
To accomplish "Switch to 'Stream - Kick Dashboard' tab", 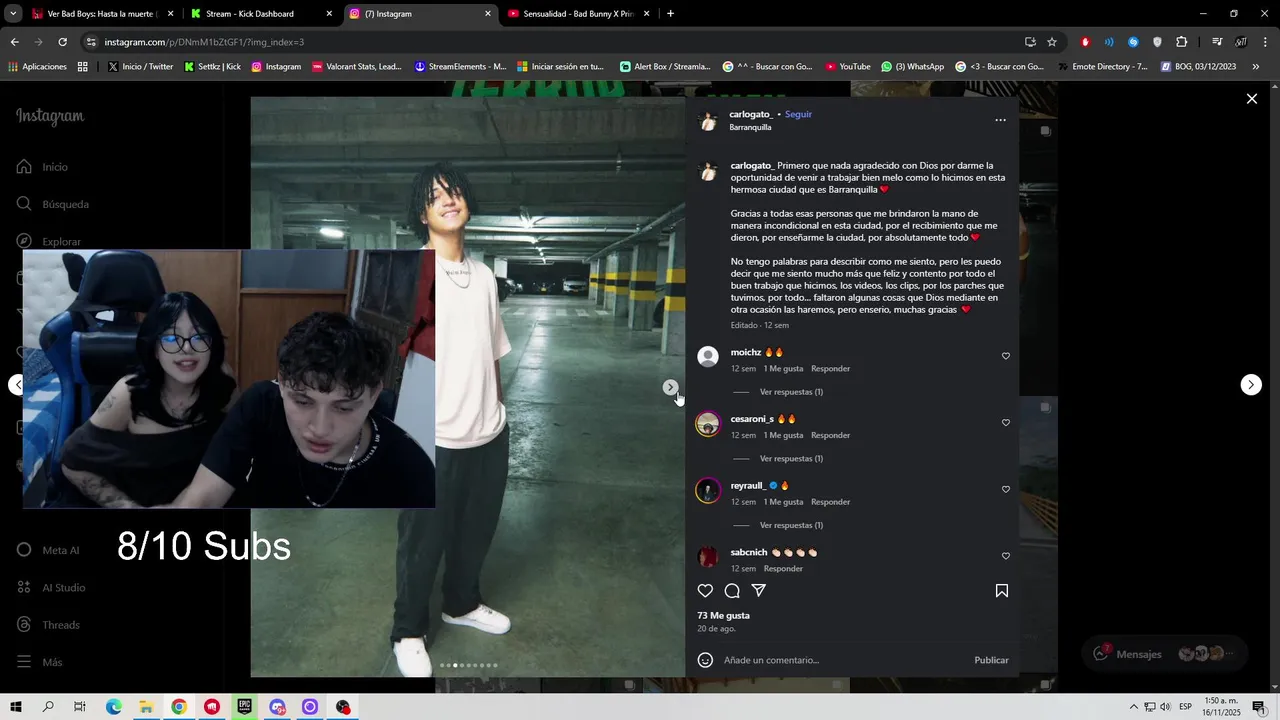I will coord(261,14).
